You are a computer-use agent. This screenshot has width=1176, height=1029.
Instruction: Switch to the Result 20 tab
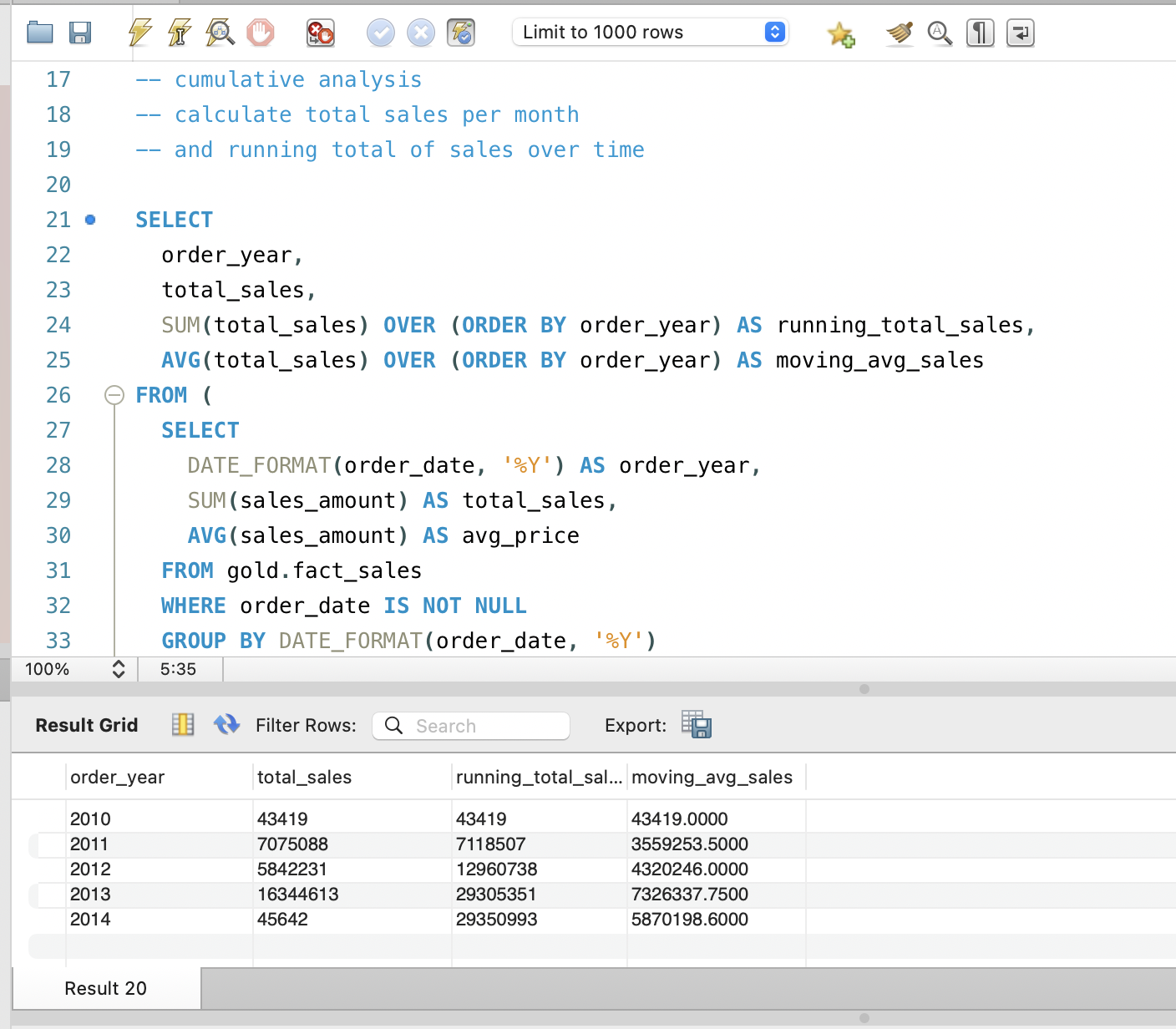coord(106,988)
